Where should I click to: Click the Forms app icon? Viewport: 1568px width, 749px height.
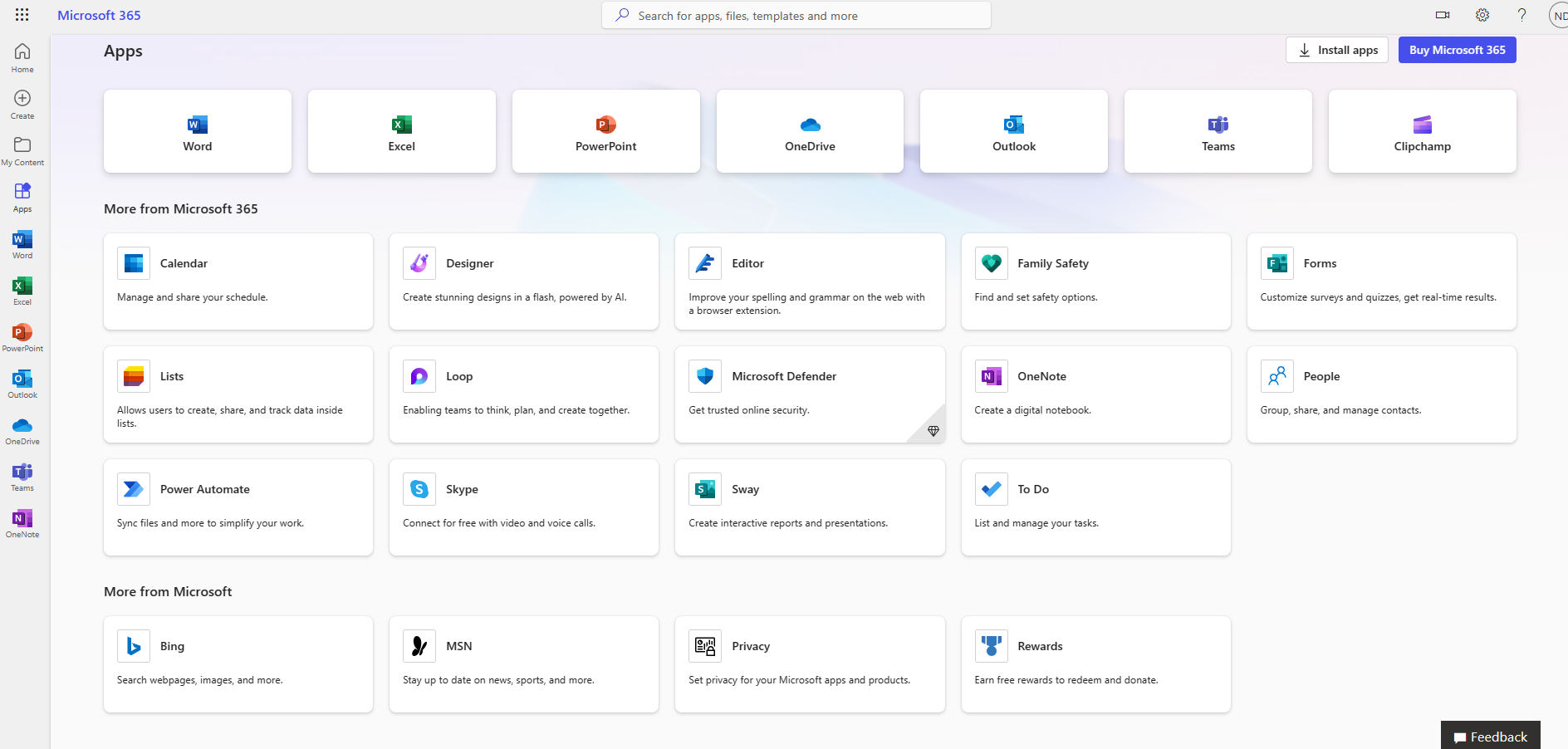point(1277,263)
